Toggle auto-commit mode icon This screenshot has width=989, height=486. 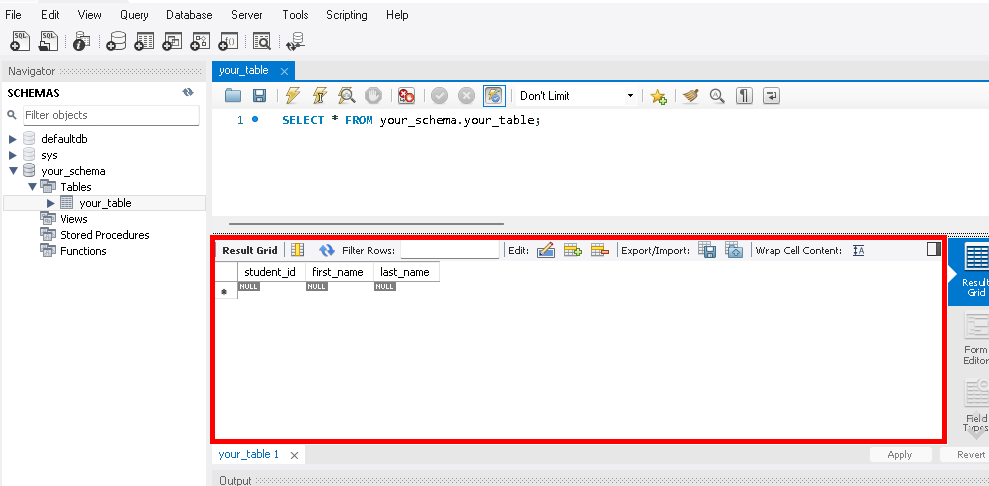494,96
